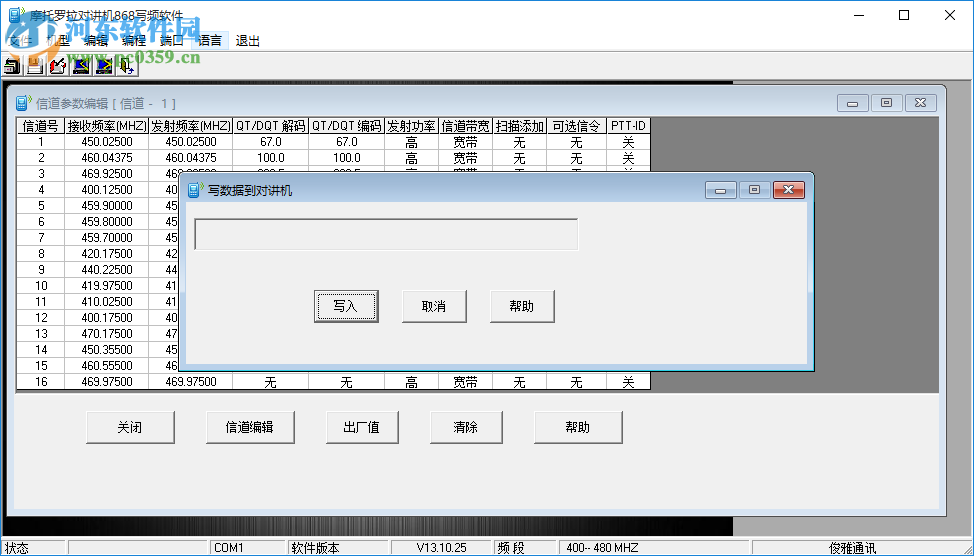Viewport: 974px width, 556px height.
Task: Click the QT/DQT 解码 column header
Action: pyautogui.click(x=271, y=125)
